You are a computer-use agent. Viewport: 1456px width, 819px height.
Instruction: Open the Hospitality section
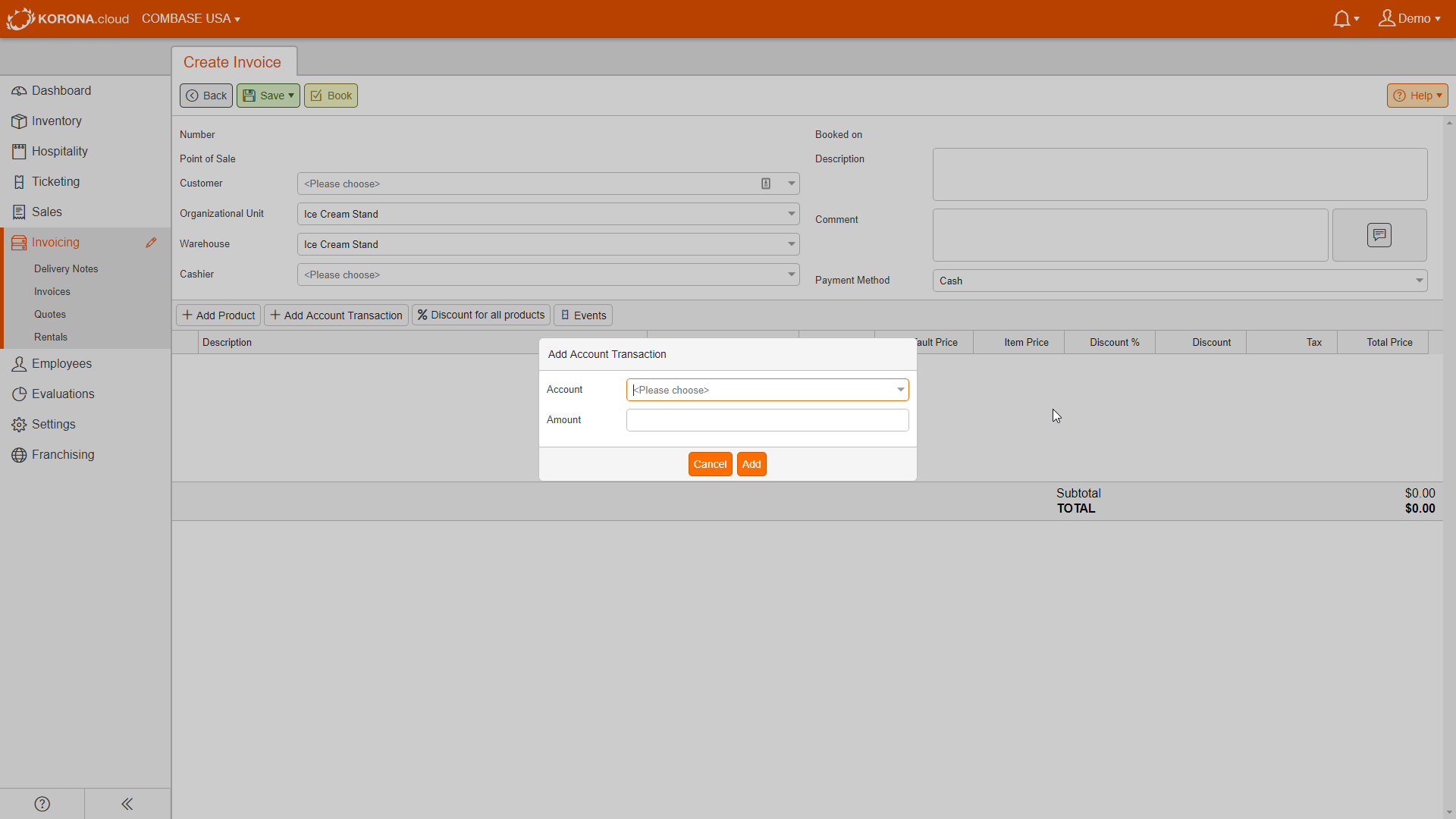coord(85,152)
